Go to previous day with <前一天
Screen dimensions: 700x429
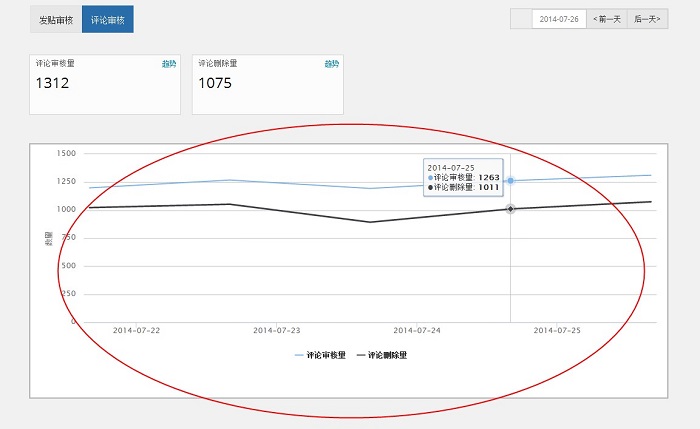(x=607, y=19)
